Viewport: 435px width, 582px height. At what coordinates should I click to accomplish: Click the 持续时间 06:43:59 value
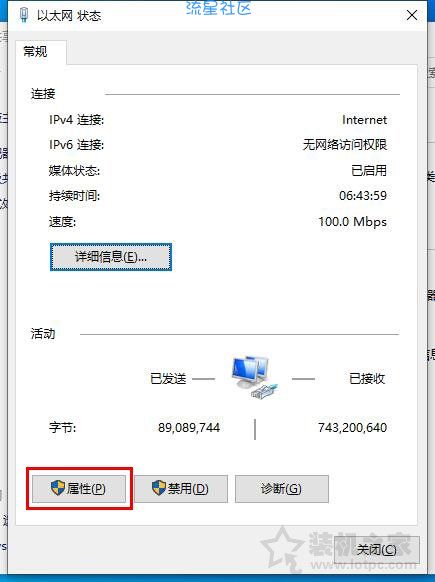(363, 196)
